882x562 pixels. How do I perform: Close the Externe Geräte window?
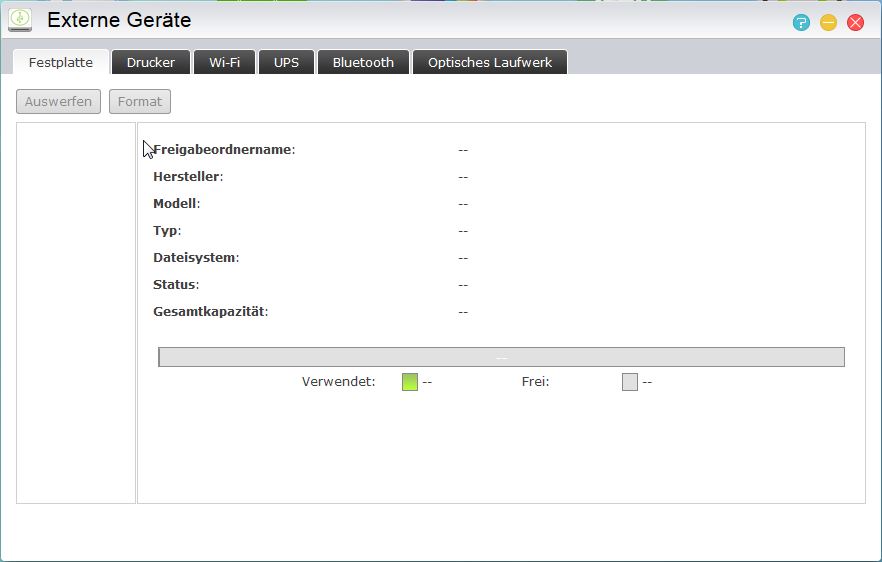[856, 23]
